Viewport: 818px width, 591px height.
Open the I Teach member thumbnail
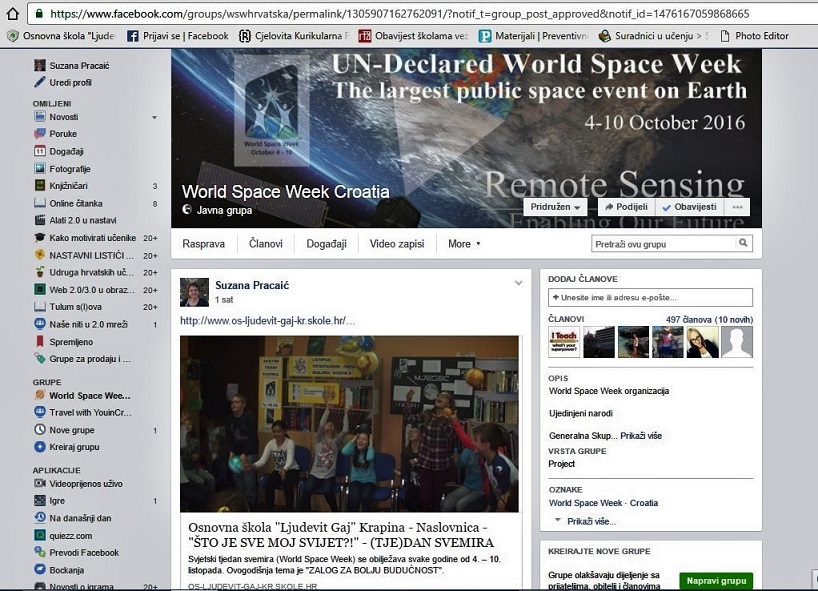click(564, 342)
